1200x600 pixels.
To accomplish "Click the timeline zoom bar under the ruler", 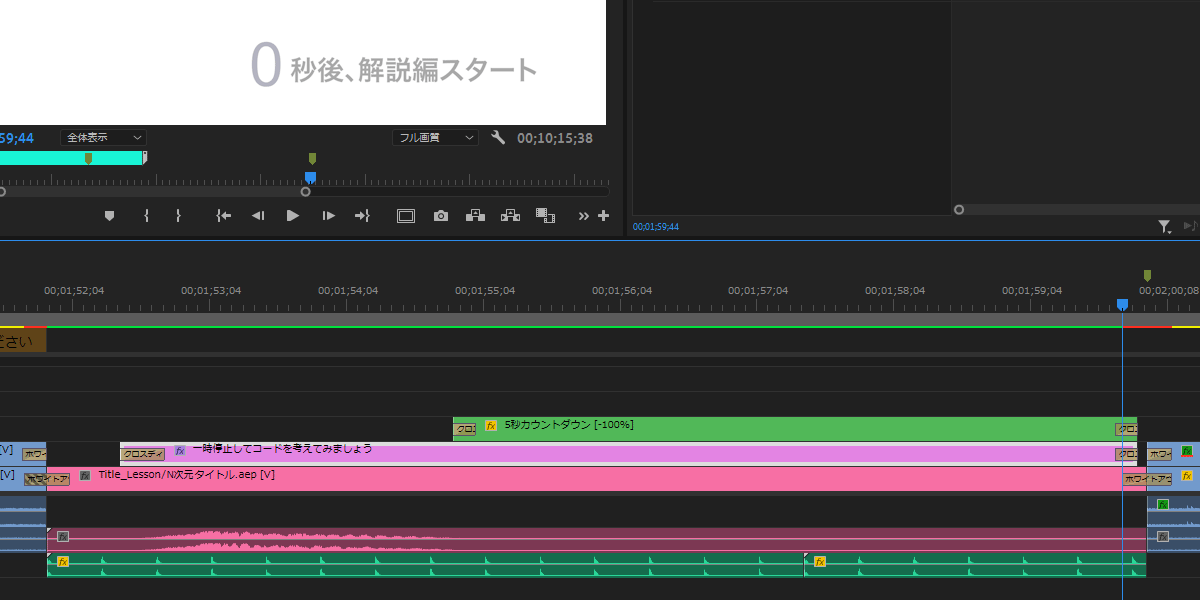I will pos(600,319).
